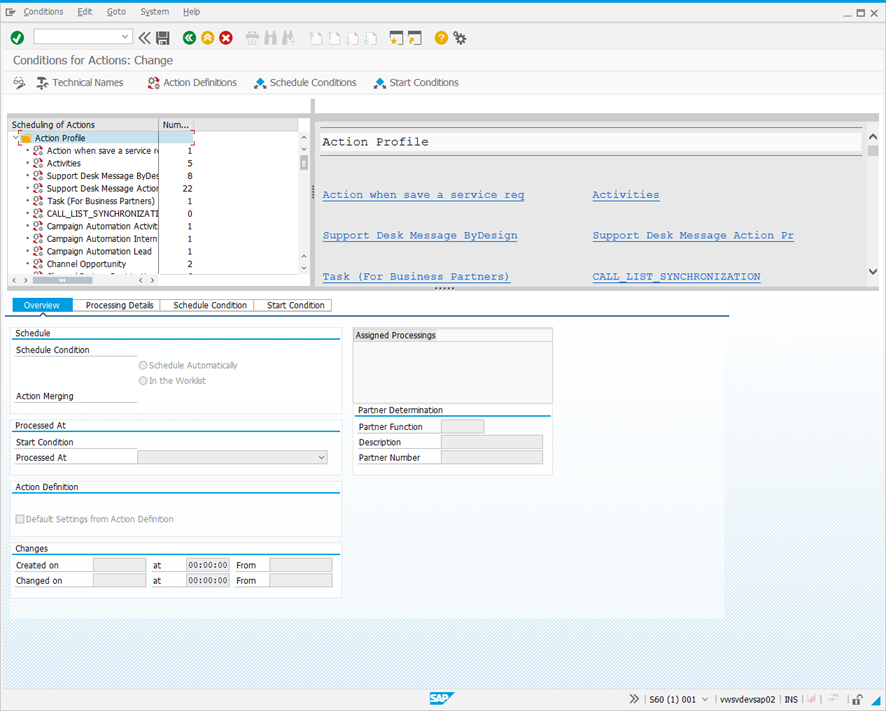
Task: Select In the Worklist radio button
Action: pos(144,381)
